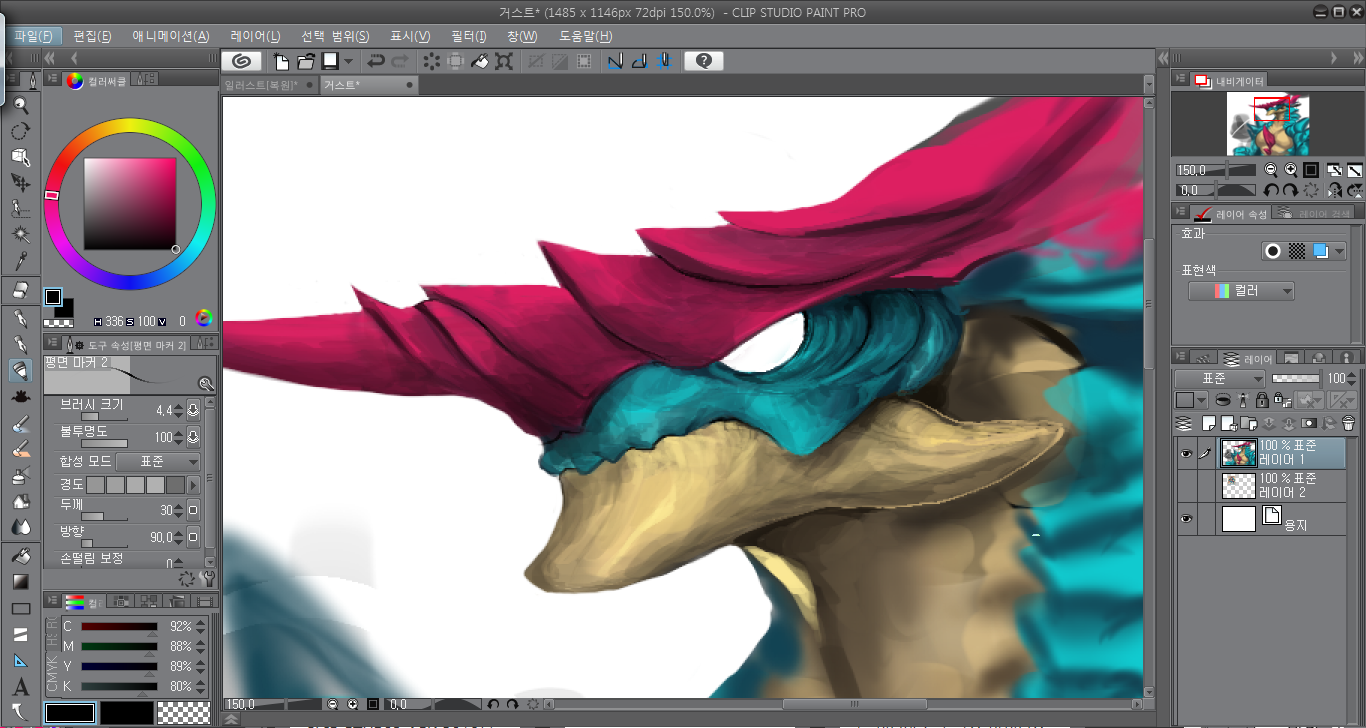Select the Fill bucket tool
1366x728 pixels.
(x=21, y=555)
